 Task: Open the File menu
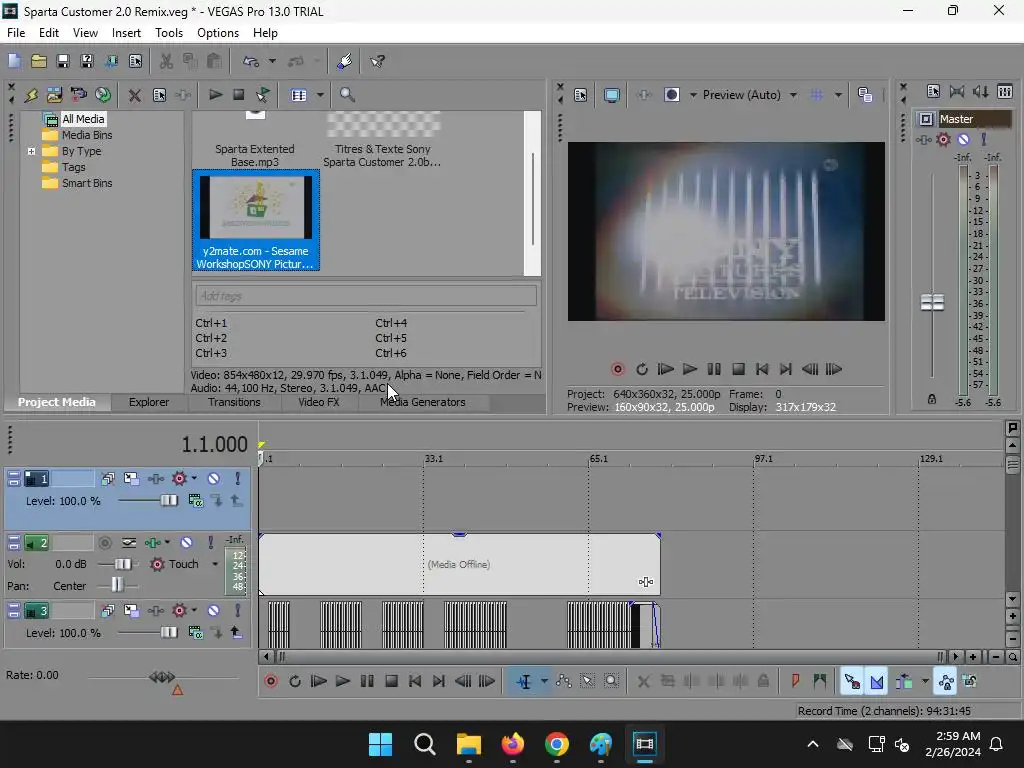point(16,33)
